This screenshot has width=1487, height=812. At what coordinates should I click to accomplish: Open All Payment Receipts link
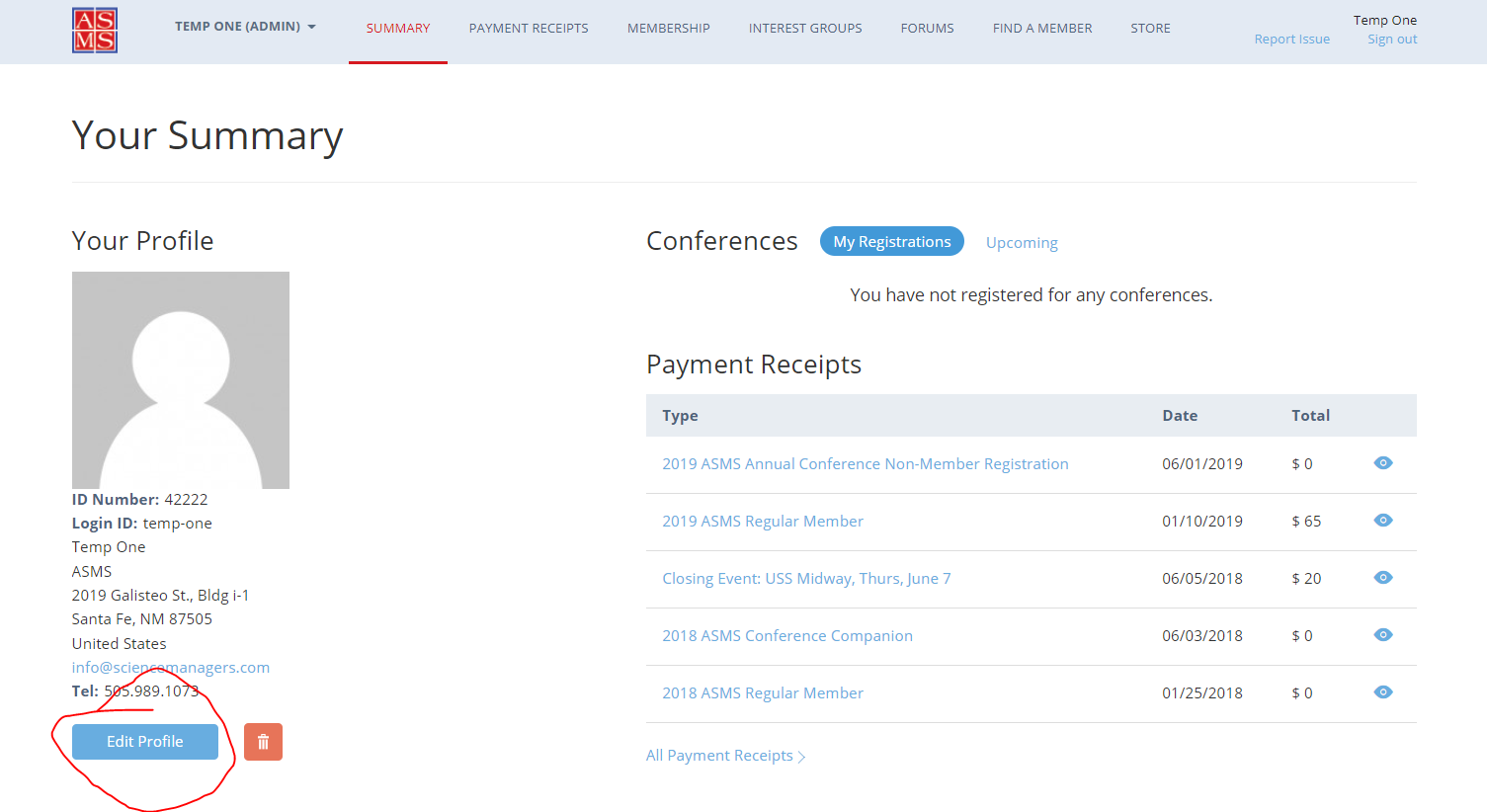click(726, 756)
